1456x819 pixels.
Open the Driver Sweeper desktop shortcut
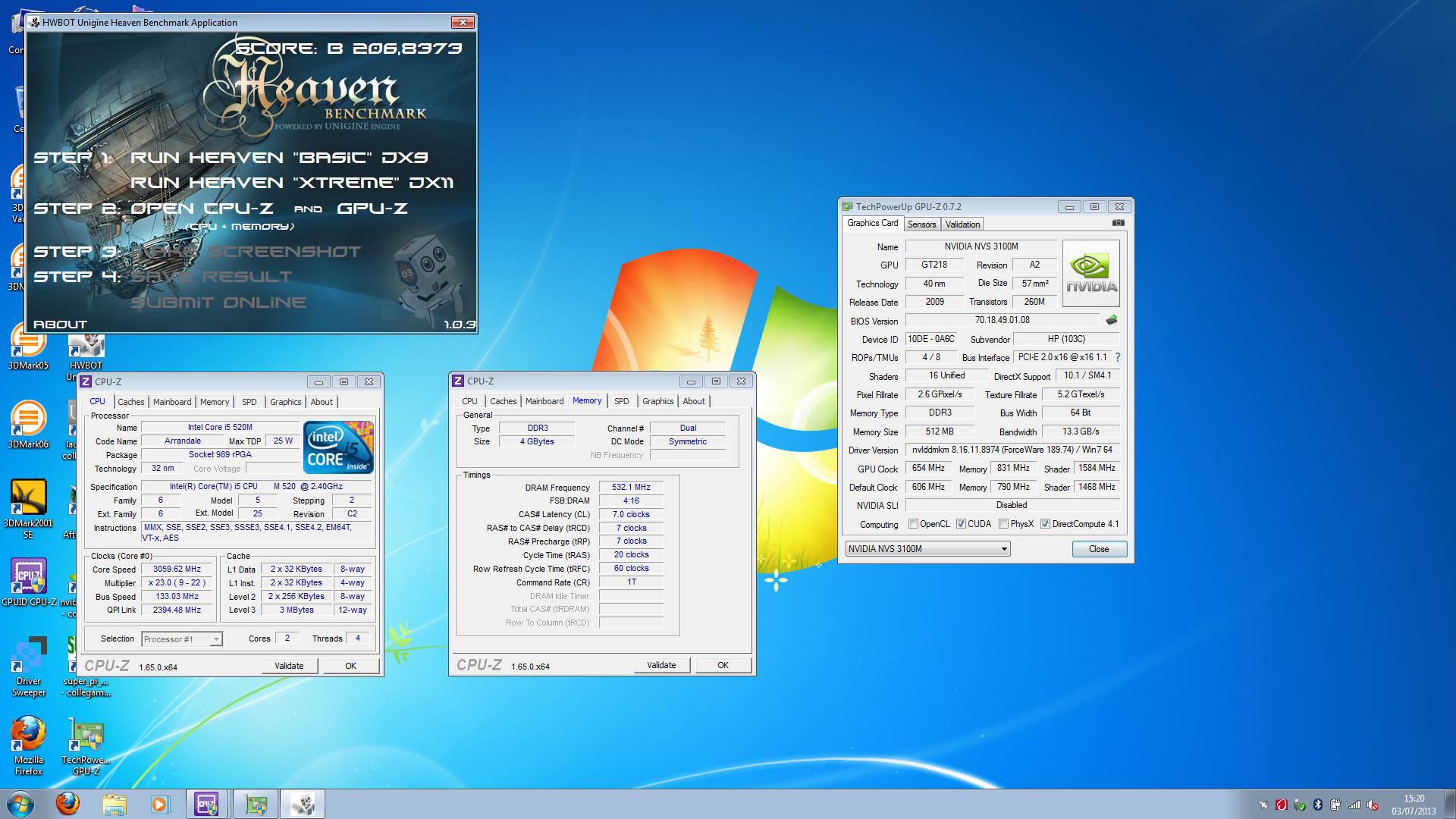[x=29, y=667]
